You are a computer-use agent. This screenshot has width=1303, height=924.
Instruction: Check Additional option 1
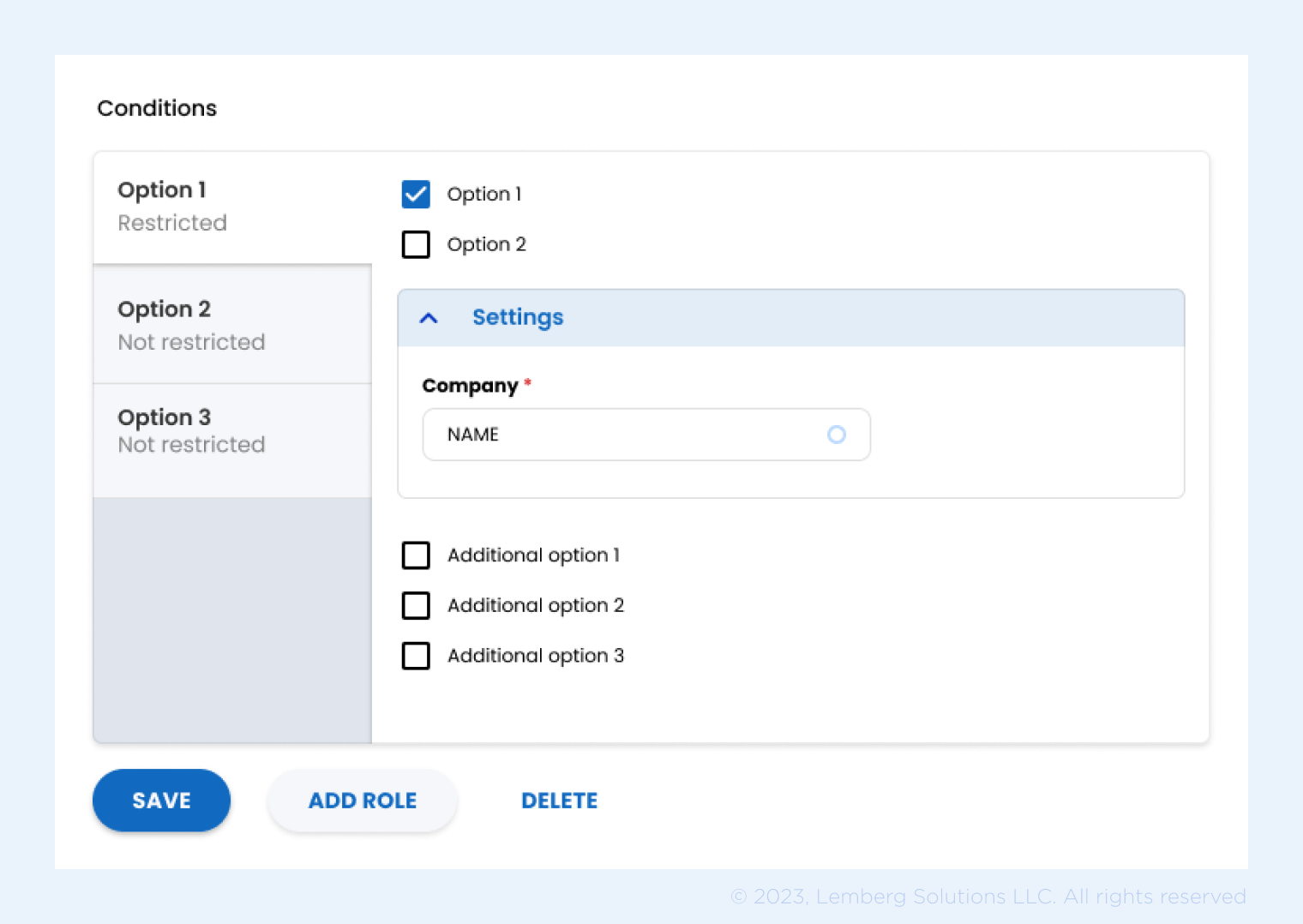[416, 555]
